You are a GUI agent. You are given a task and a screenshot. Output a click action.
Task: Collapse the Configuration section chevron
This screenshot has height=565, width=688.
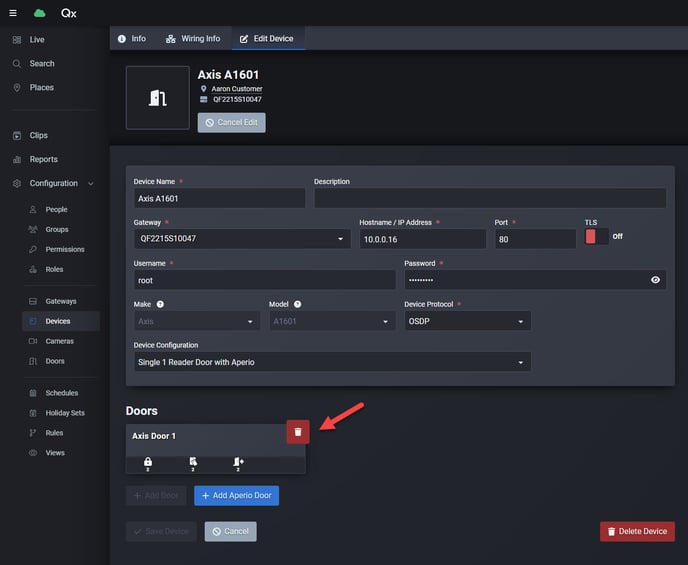(x=91, y=183)
